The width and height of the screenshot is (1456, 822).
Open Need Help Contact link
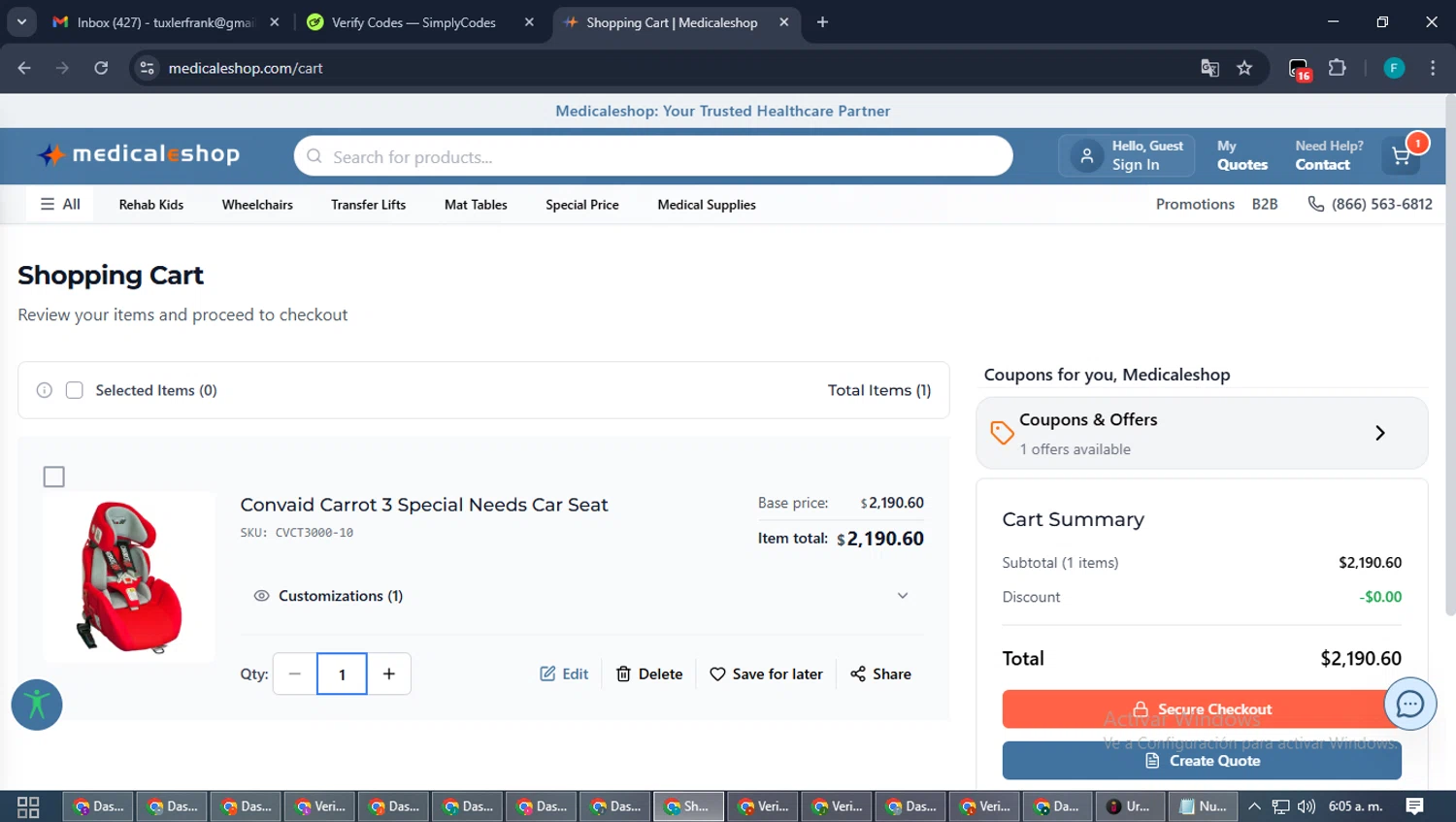pyautogui.click(x=1329, y=155)
